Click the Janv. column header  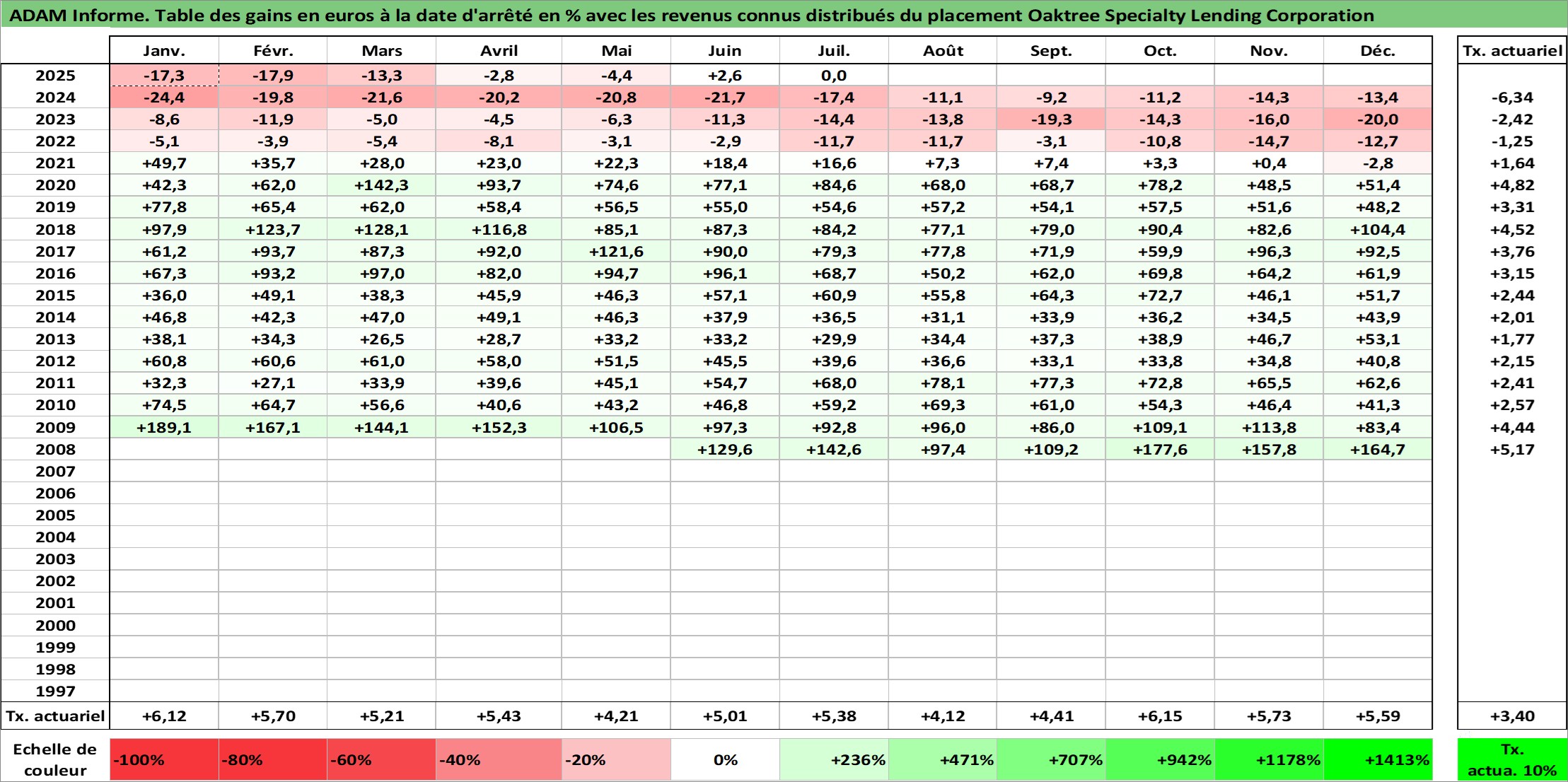(x=164, y=50)
